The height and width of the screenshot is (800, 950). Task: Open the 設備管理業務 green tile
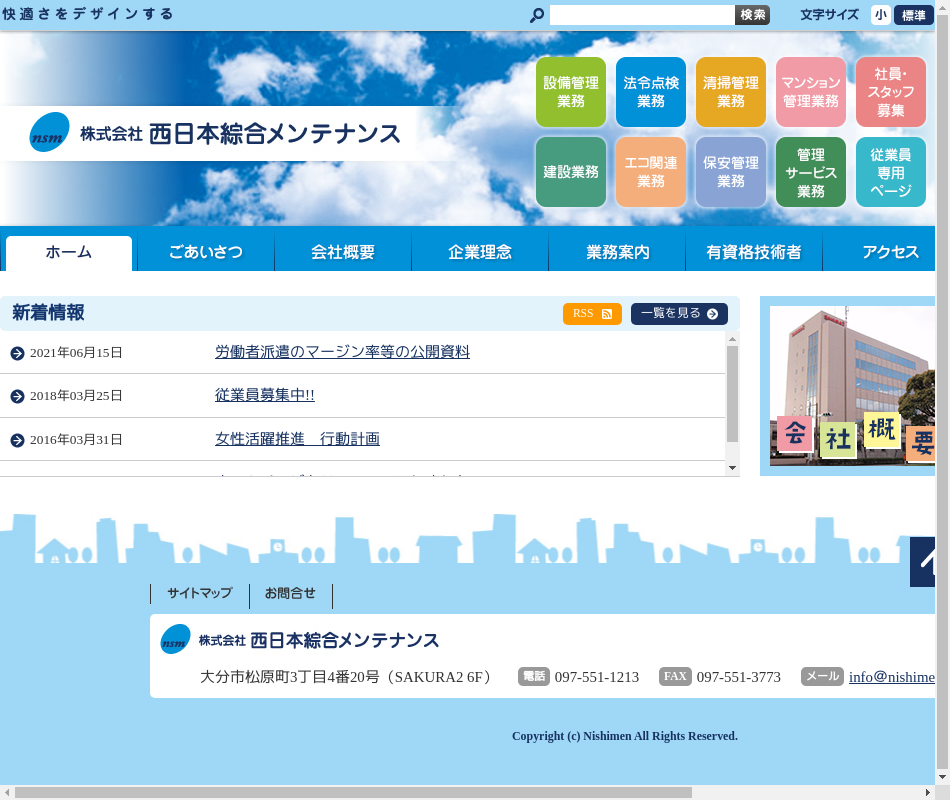click(x=571, y=92)
